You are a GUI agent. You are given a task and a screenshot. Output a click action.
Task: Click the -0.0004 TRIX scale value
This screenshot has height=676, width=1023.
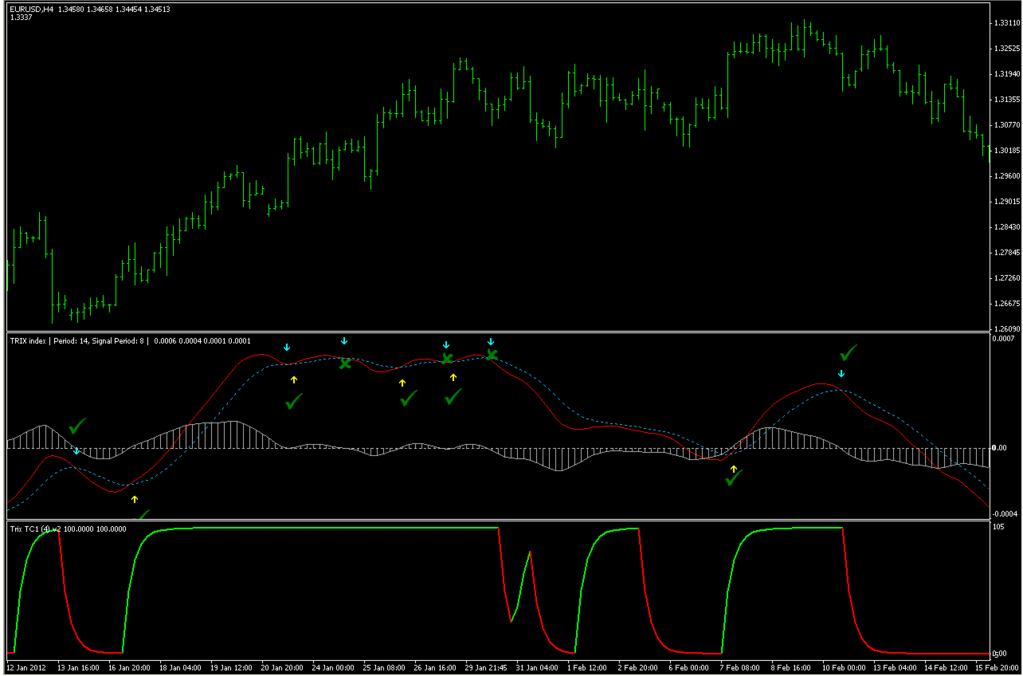pos(1003,514)
